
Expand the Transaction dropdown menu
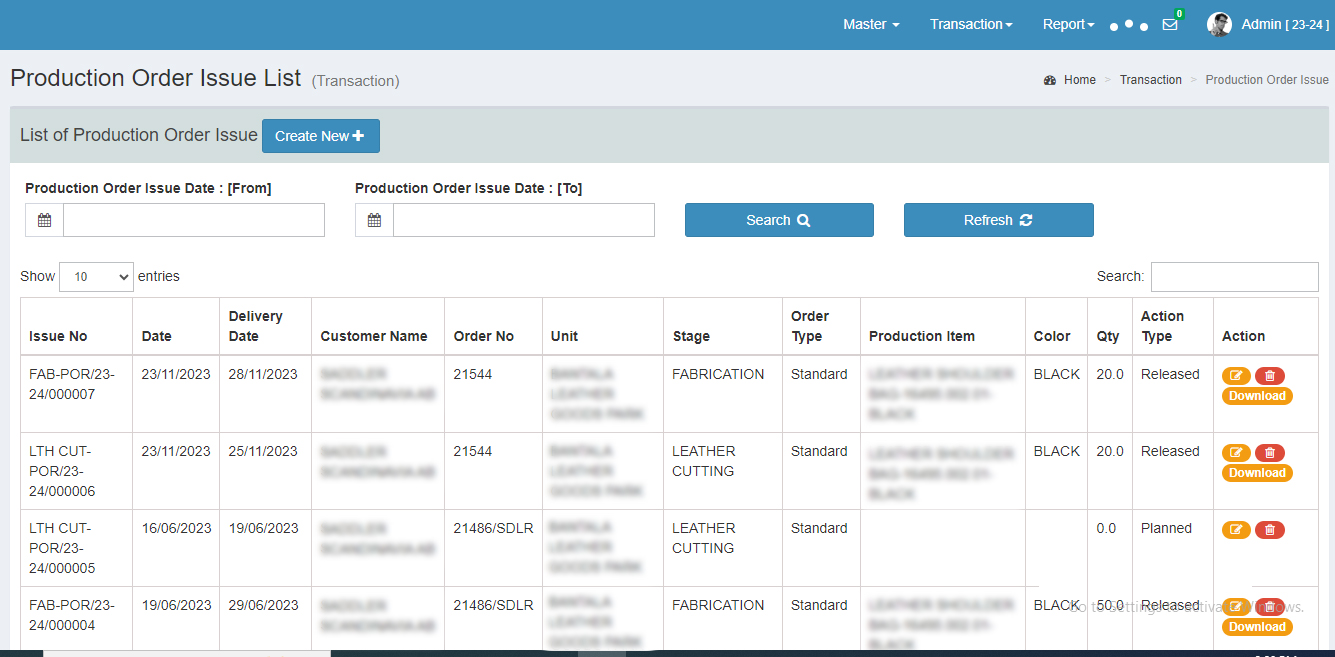[971, 24]
